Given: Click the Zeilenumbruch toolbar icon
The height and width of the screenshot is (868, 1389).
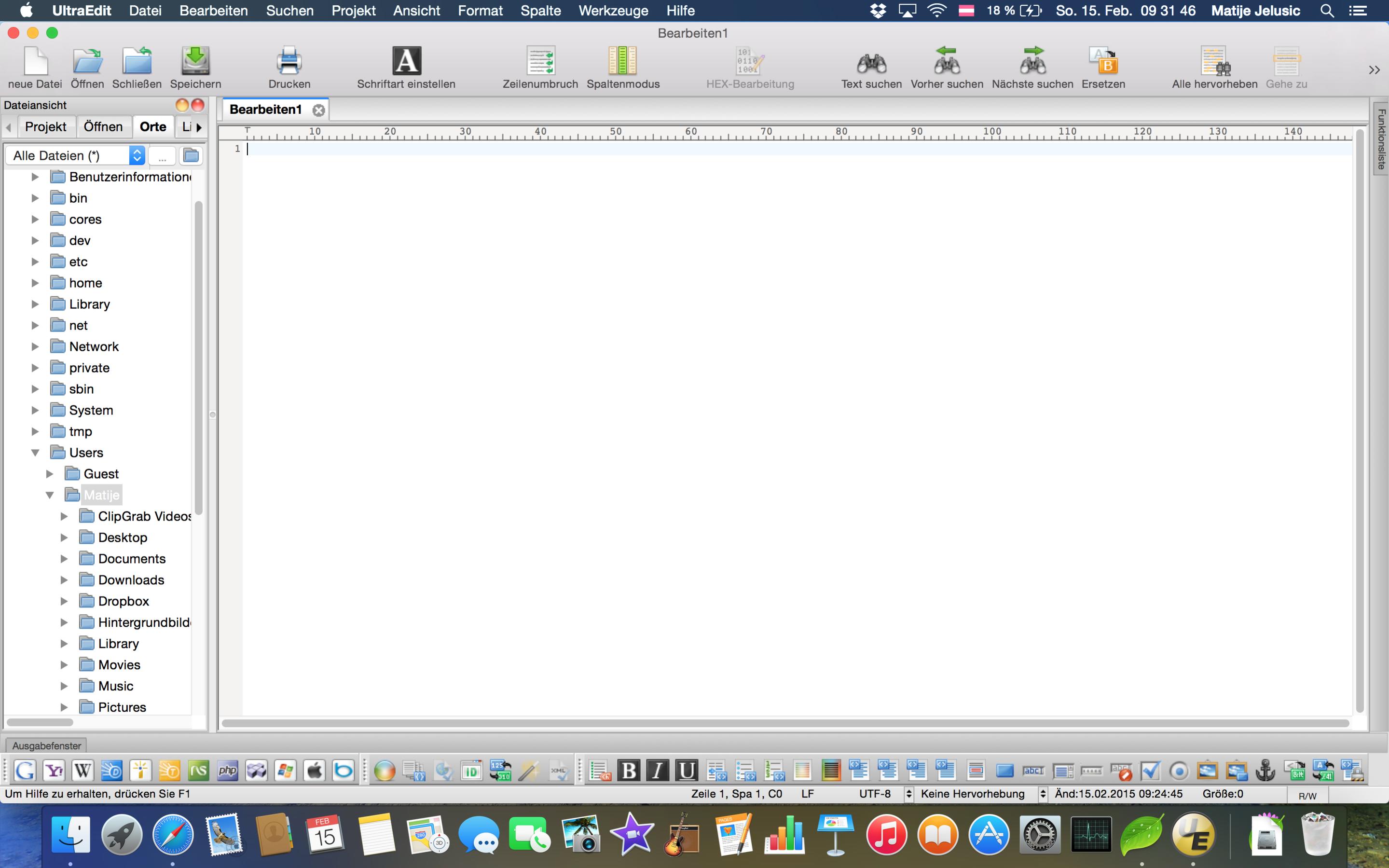Looking at the screenshot, I should 540,61.
